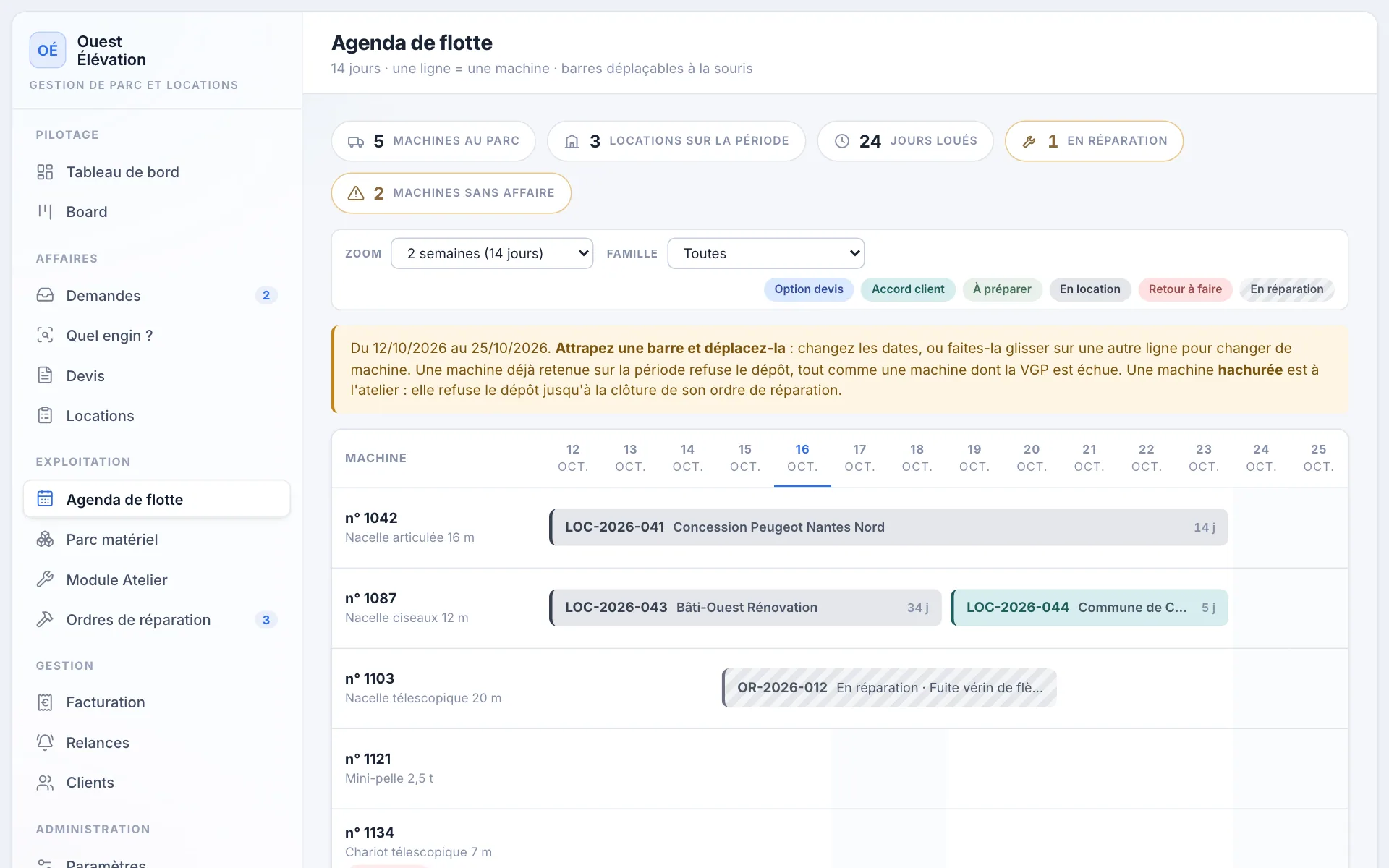Open the Famille Toutes dropdown

pyautogui.click(x=766, y=253)
